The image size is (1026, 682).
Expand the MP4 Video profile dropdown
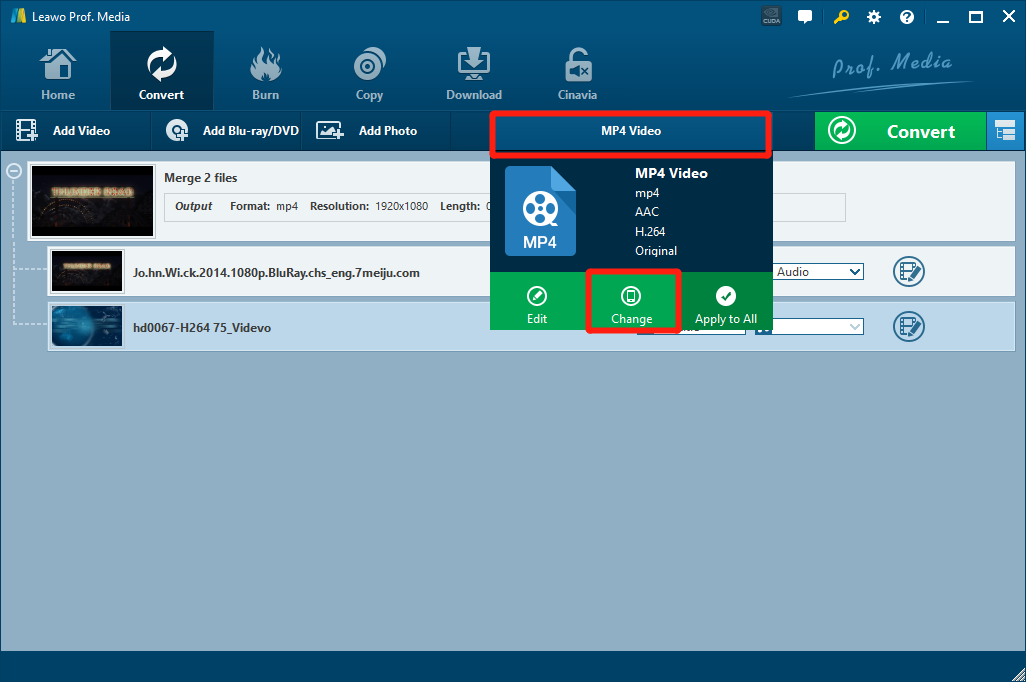[x=630, y=132]
